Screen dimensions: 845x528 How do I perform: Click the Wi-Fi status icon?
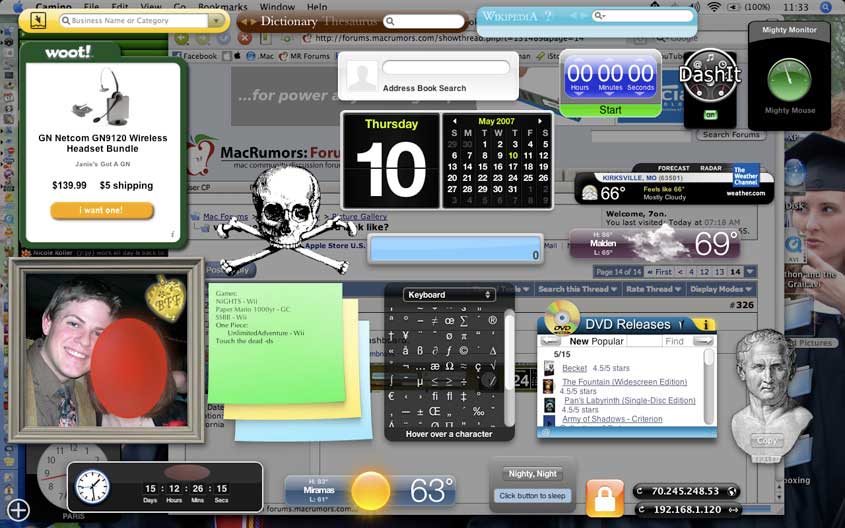pyautogui.click(x=714, y=7)
